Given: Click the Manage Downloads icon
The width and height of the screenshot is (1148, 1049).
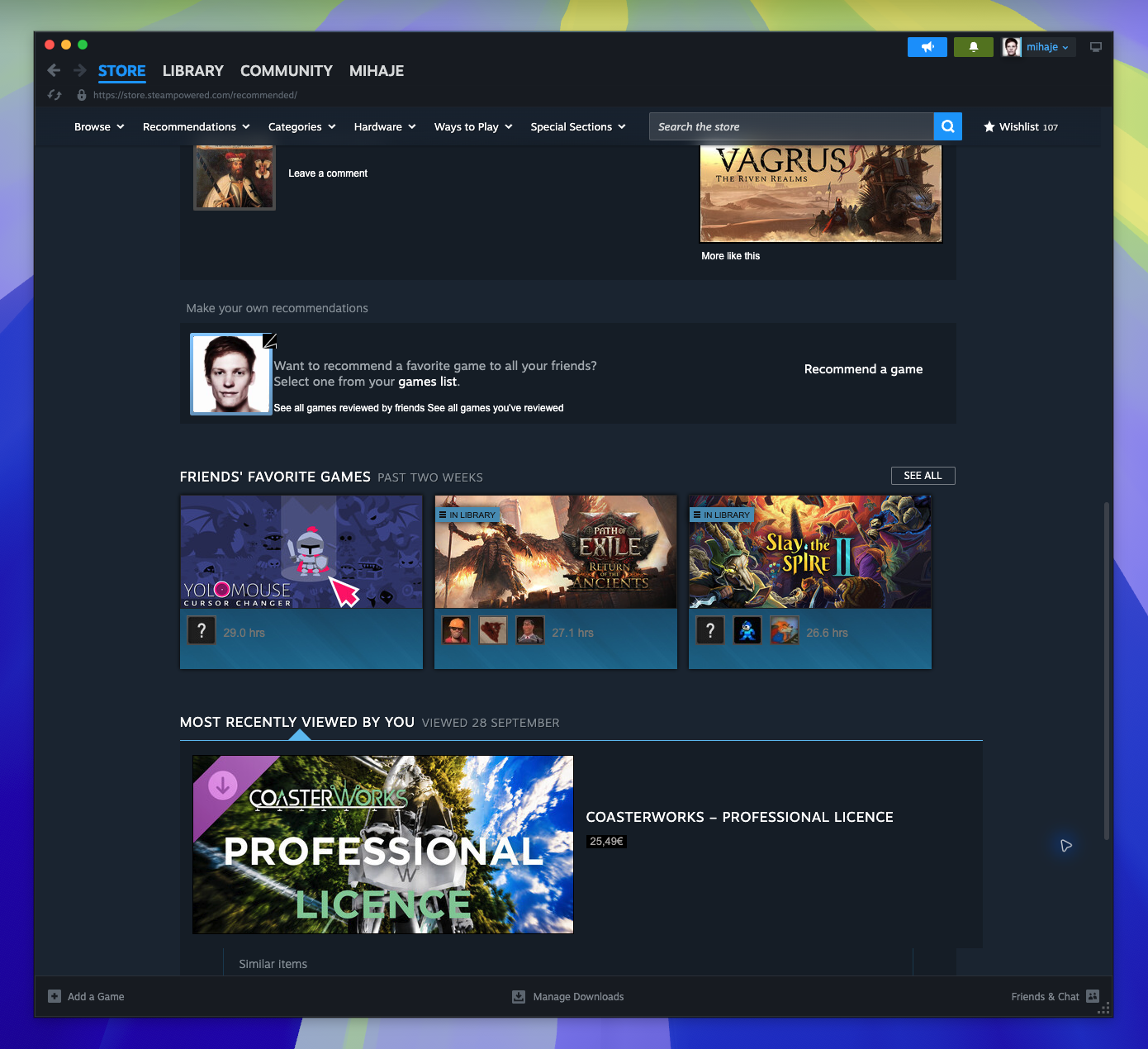Looking at the screenshot, I should (519, 996).
